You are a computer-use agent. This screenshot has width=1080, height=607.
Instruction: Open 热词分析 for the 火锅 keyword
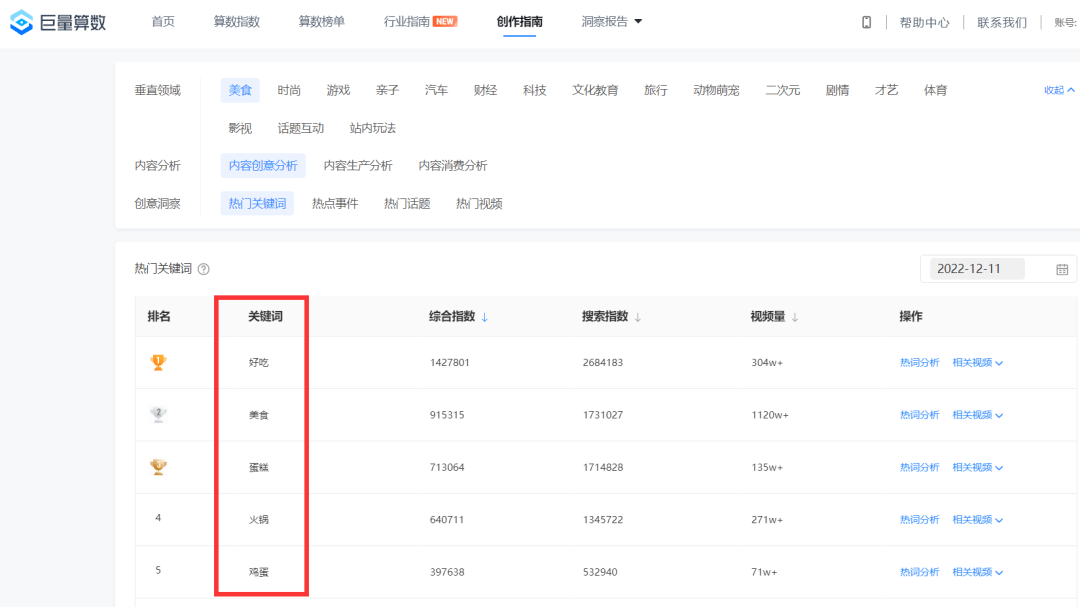[x=919, y=519]
